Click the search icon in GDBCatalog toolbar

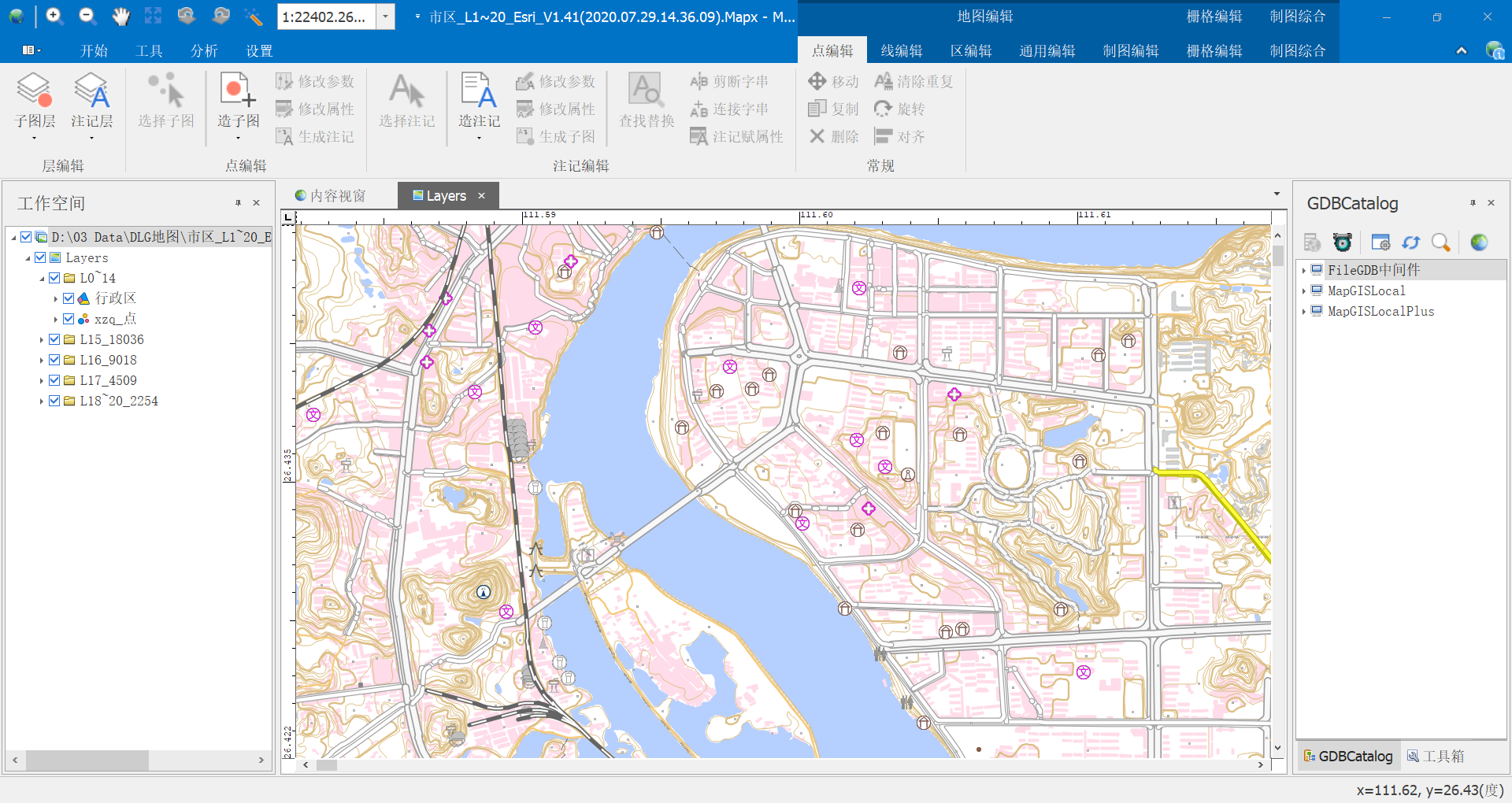click(1440, 242)
